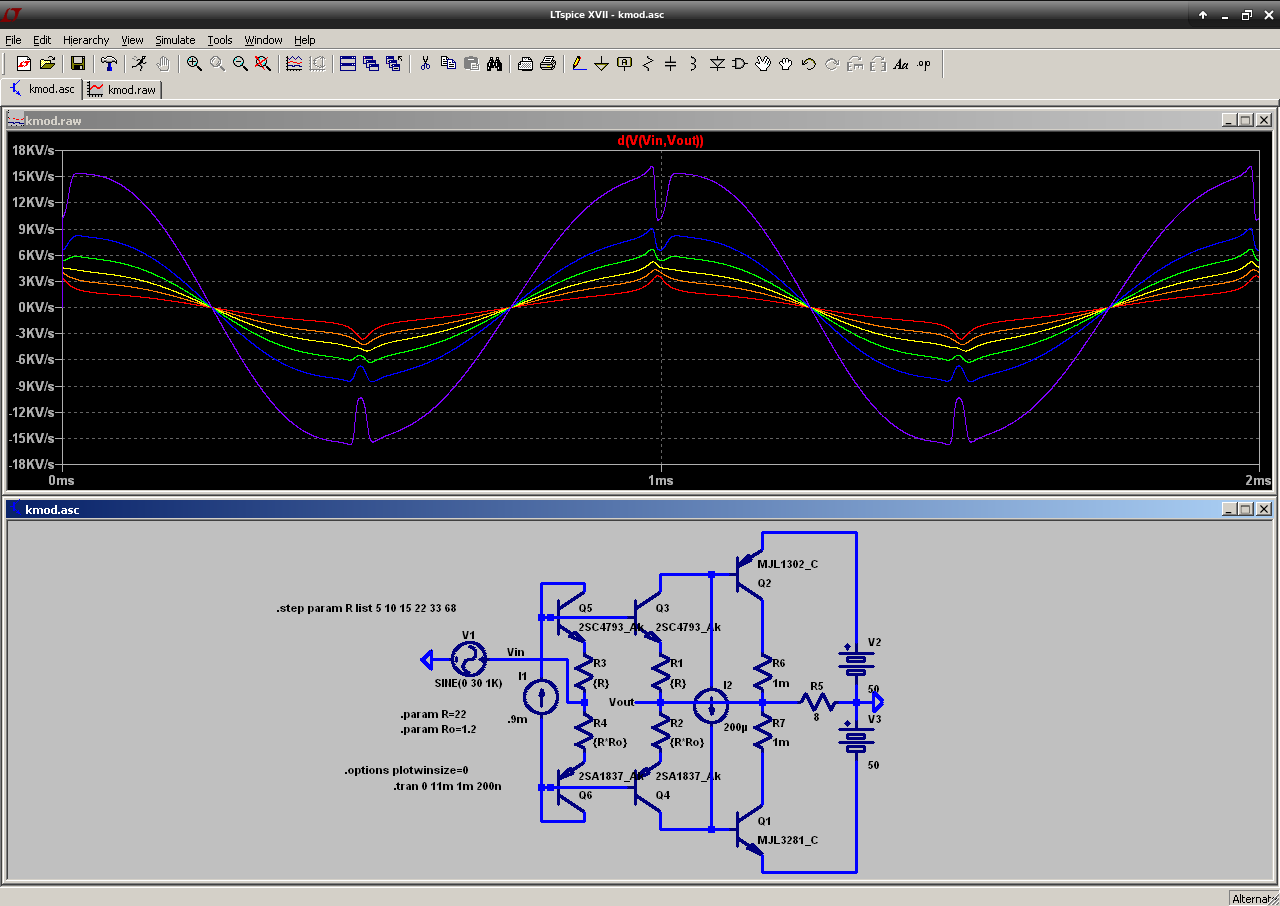Image resolution: width=1280 pixels, height=906 pixels.
Task: Select the Draw Wire pencil tool
Action: 578,64
